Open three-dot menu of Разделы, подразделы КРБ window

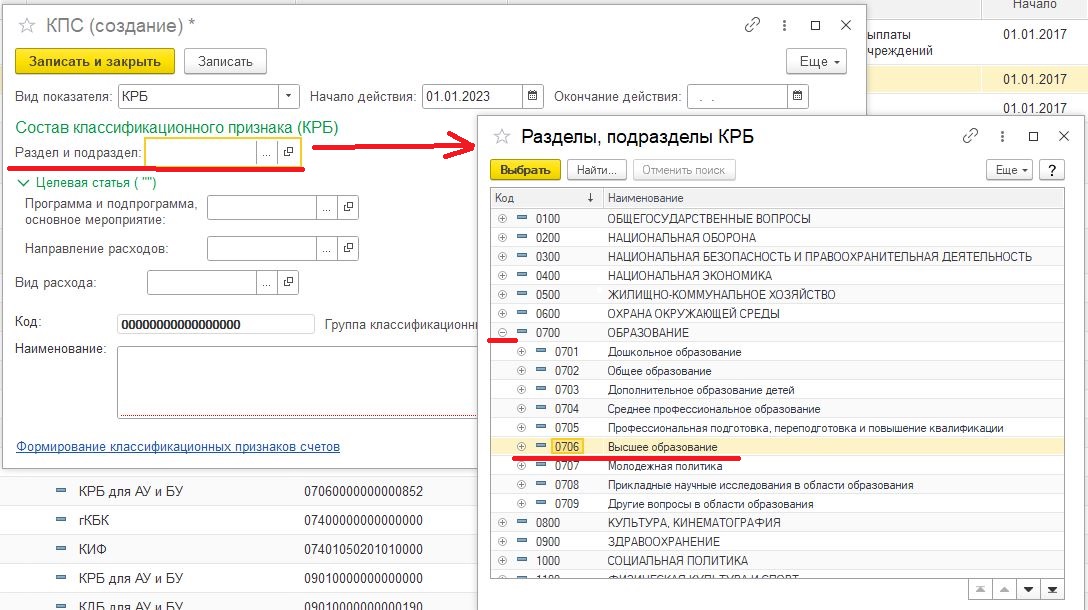pyautogui.click(x=1002, y=136)
